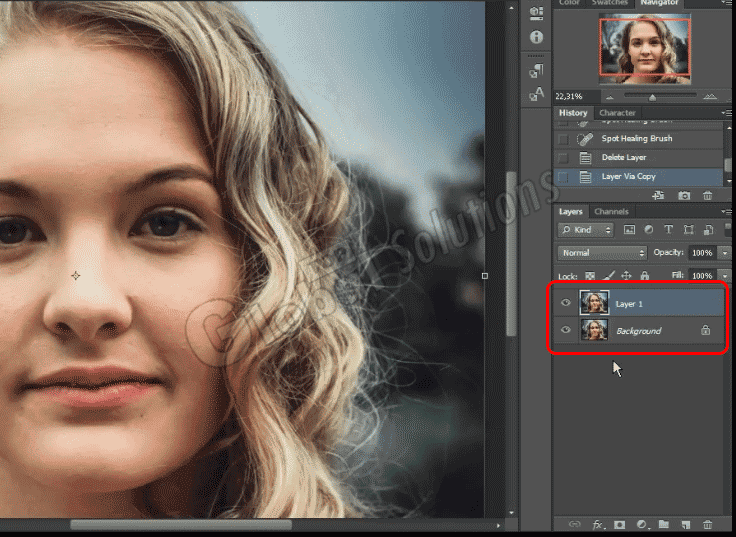Screen dimensions: 736x537
Task: Click the Navigator zoom percentage field 22,31%
Action: pos(577,96)
